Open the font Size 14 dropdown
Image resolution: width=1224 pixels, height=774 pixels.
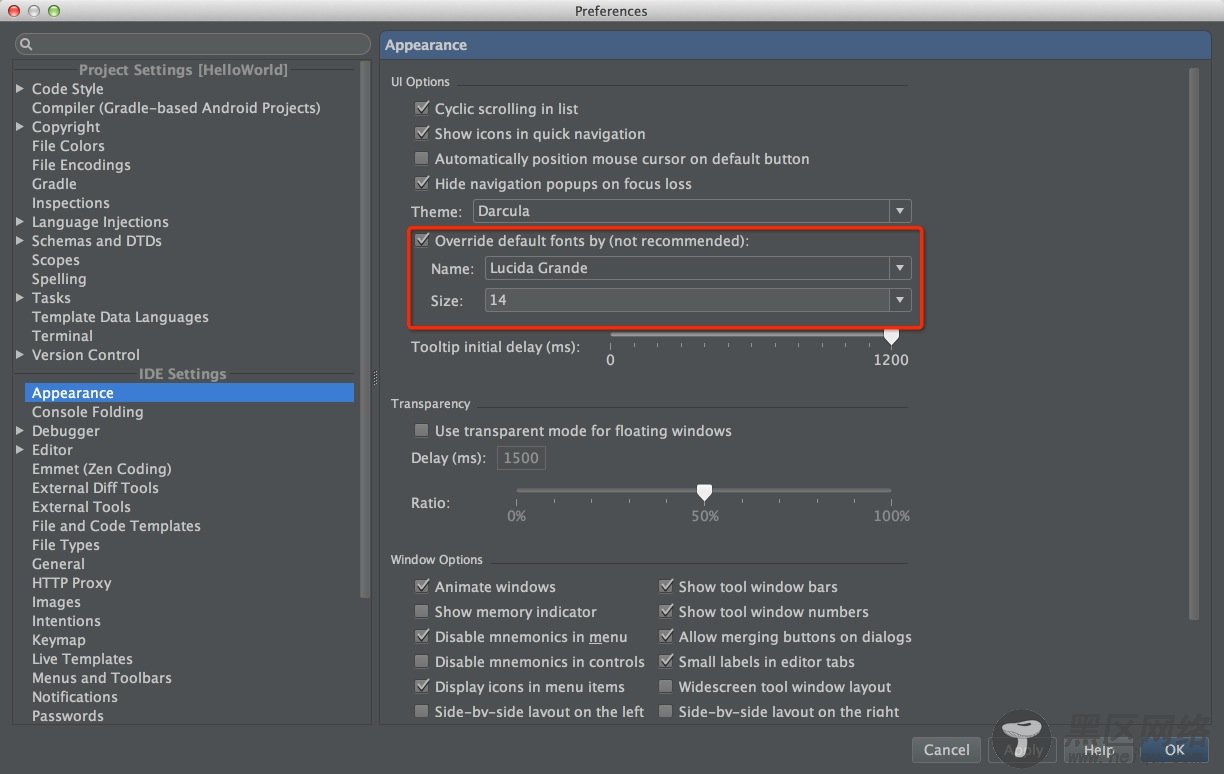pos(698,300)
